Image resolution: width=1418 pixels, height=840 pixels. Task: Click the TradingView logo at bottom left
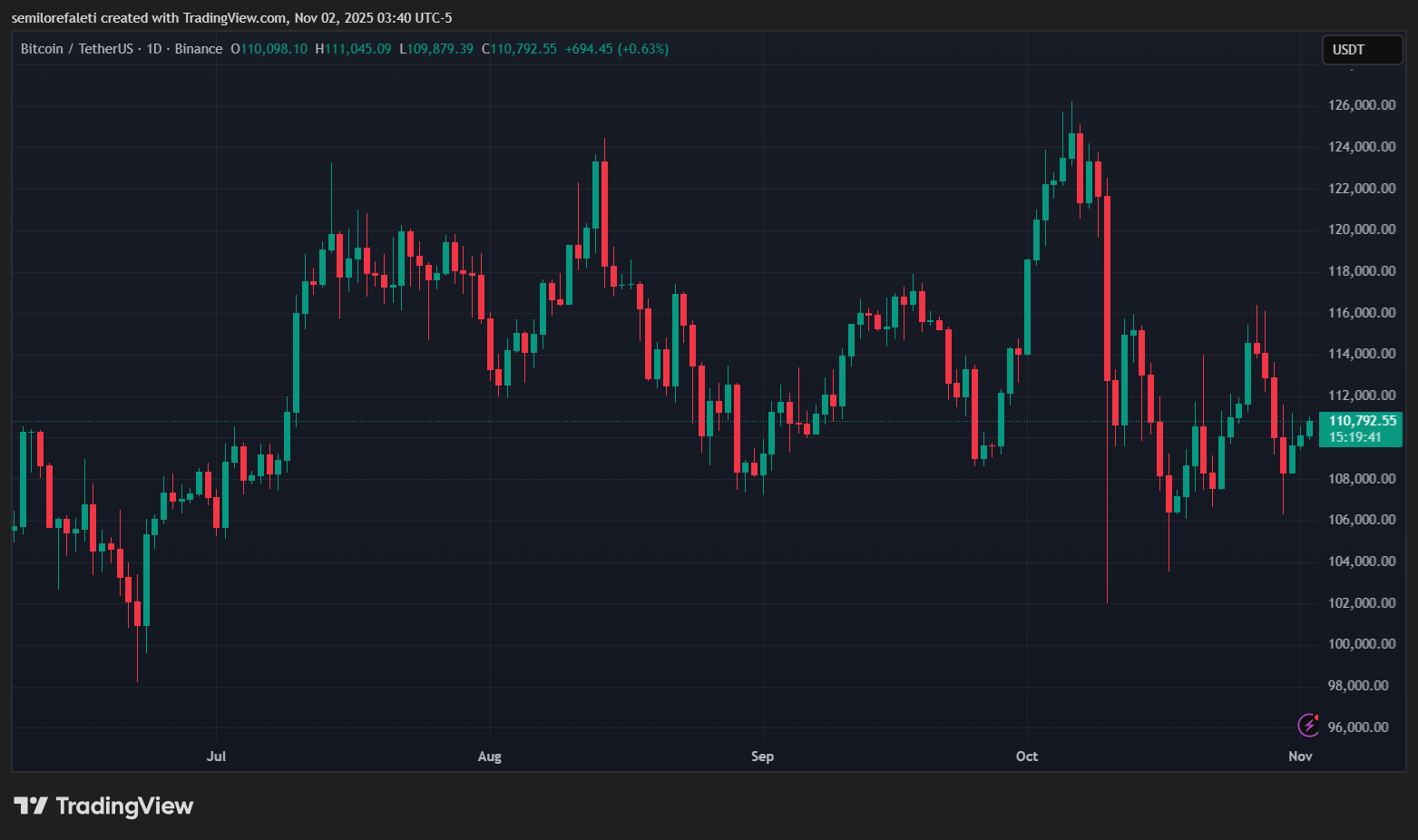tap(103, 806)
